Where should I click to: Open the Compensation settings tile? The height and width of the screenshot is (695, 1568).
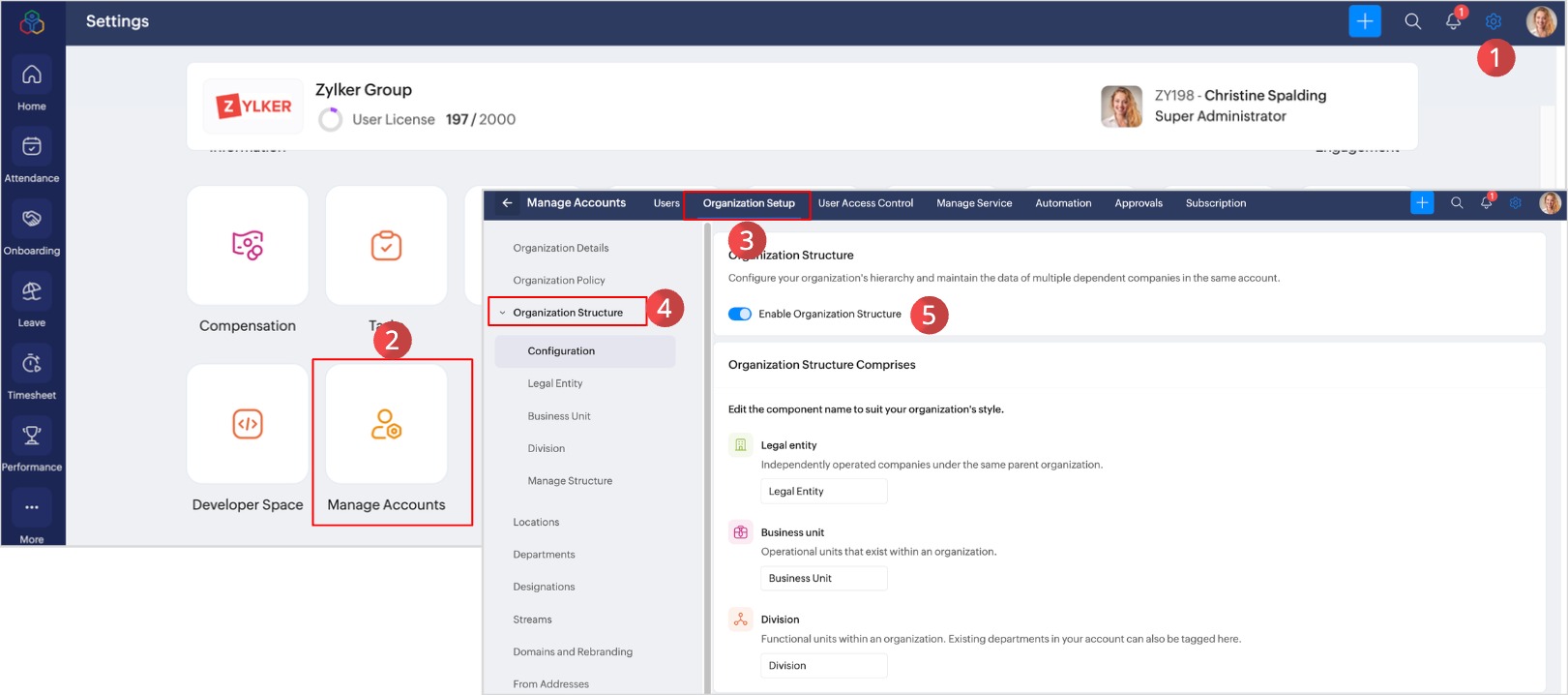(248, 246)
